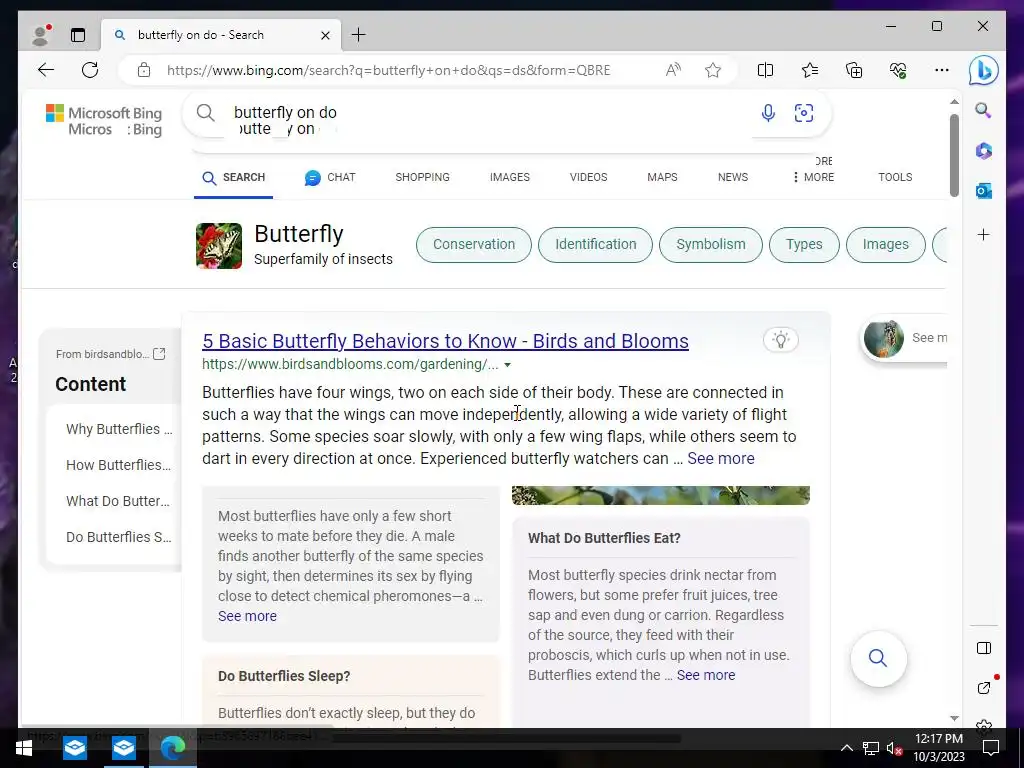The width and height of the screenshot is (1024, 768).
Task: Open Bing Chat sidebar button
Action: (983, 70)
